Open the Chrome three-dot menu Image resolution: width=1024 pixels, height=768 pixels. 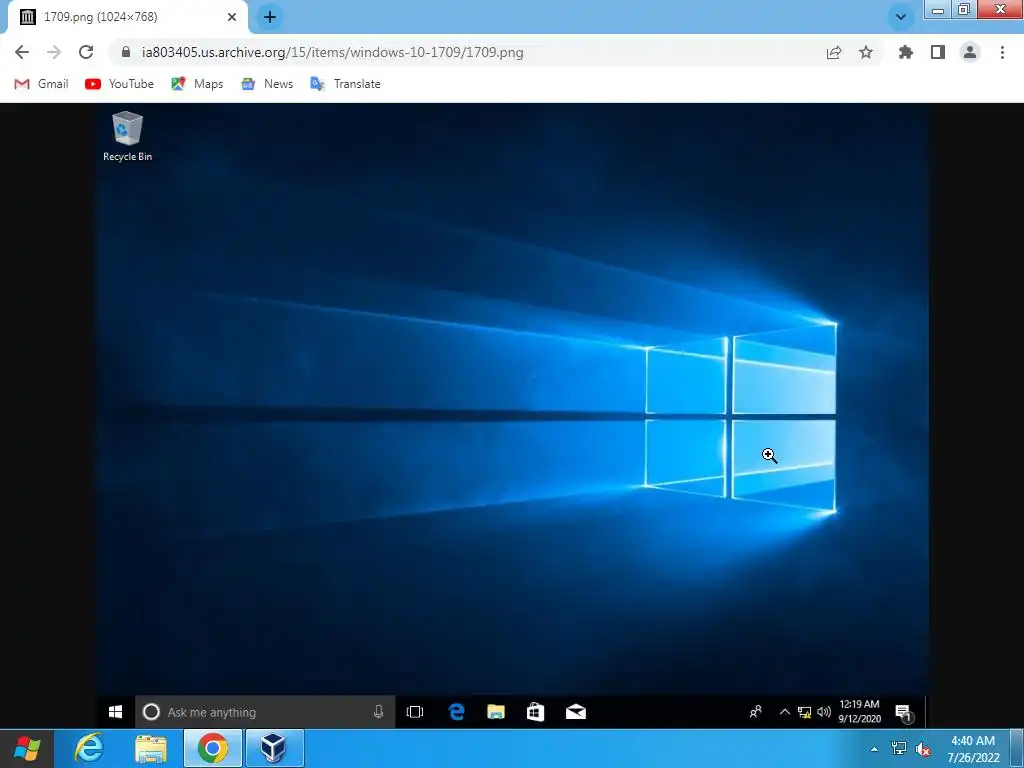point(1002,52)
